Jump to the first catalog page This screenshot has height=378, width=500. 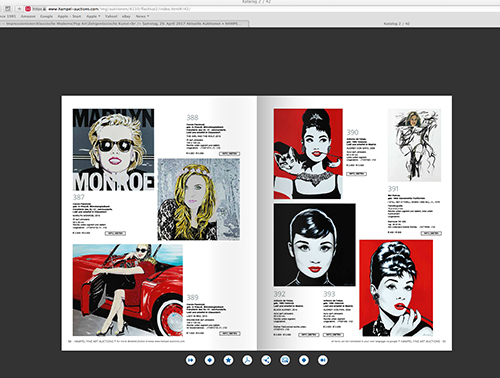[191, 360]
